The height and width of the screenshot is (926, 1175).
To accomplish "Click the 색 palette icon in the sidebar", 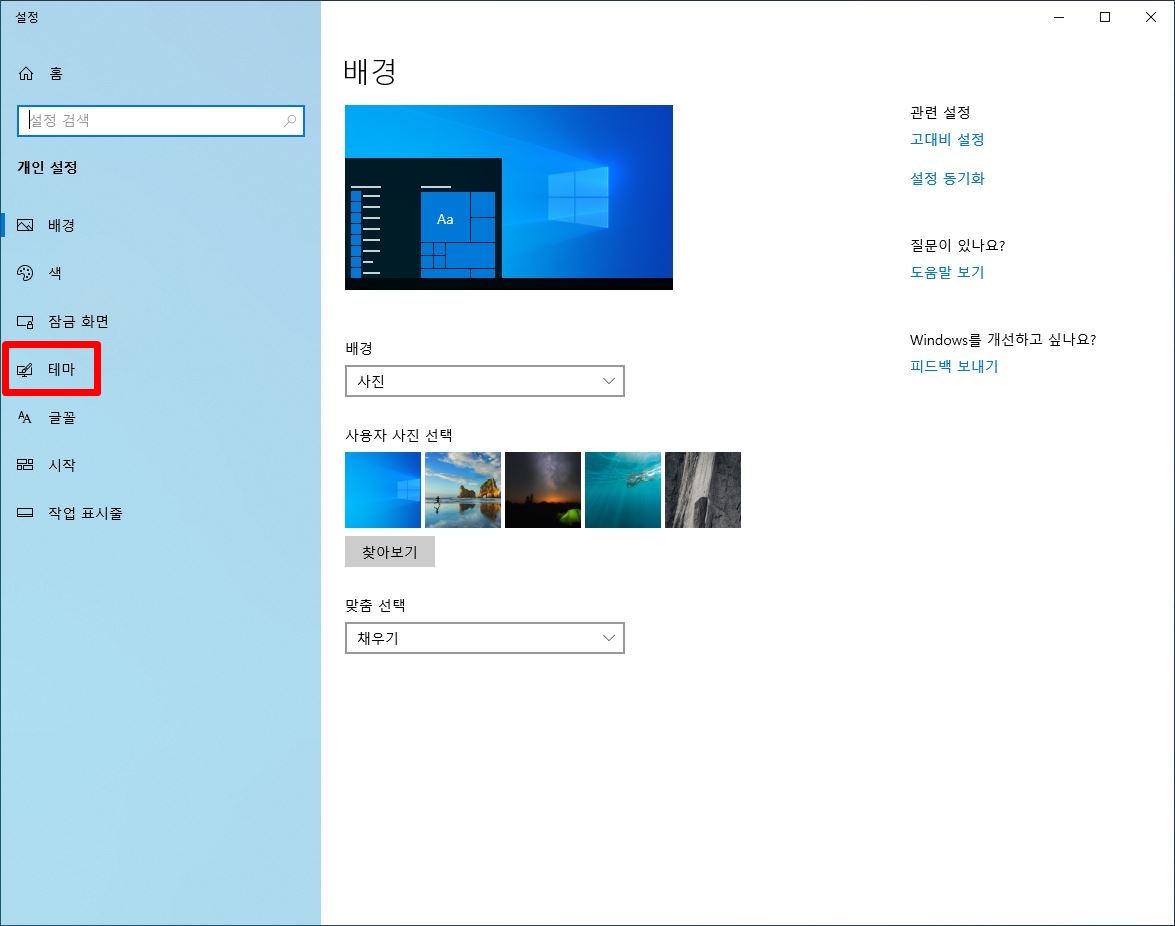I will [x=25, y=273].
